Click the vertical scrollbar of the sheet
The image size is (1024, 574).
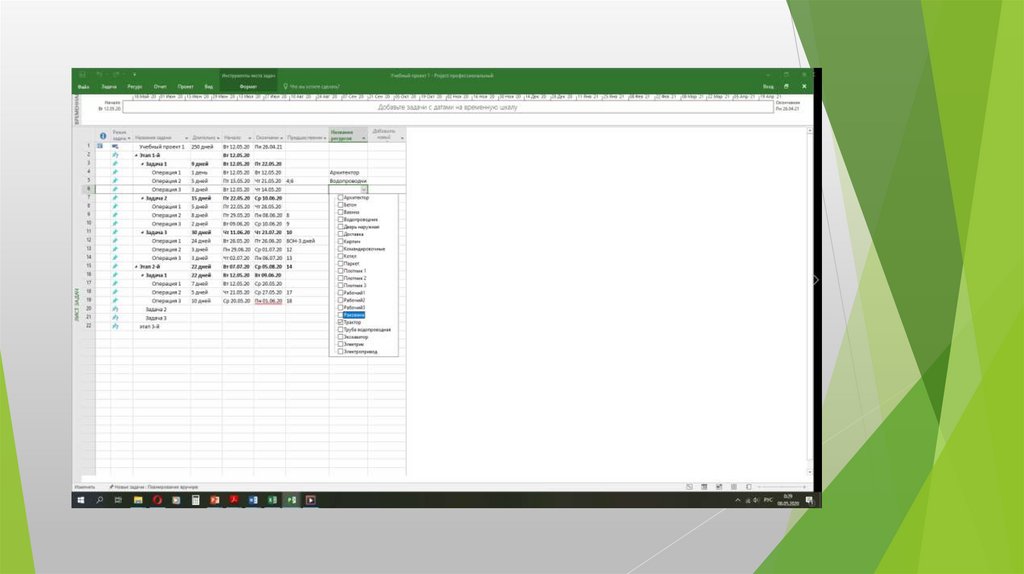tap(810, 300)
